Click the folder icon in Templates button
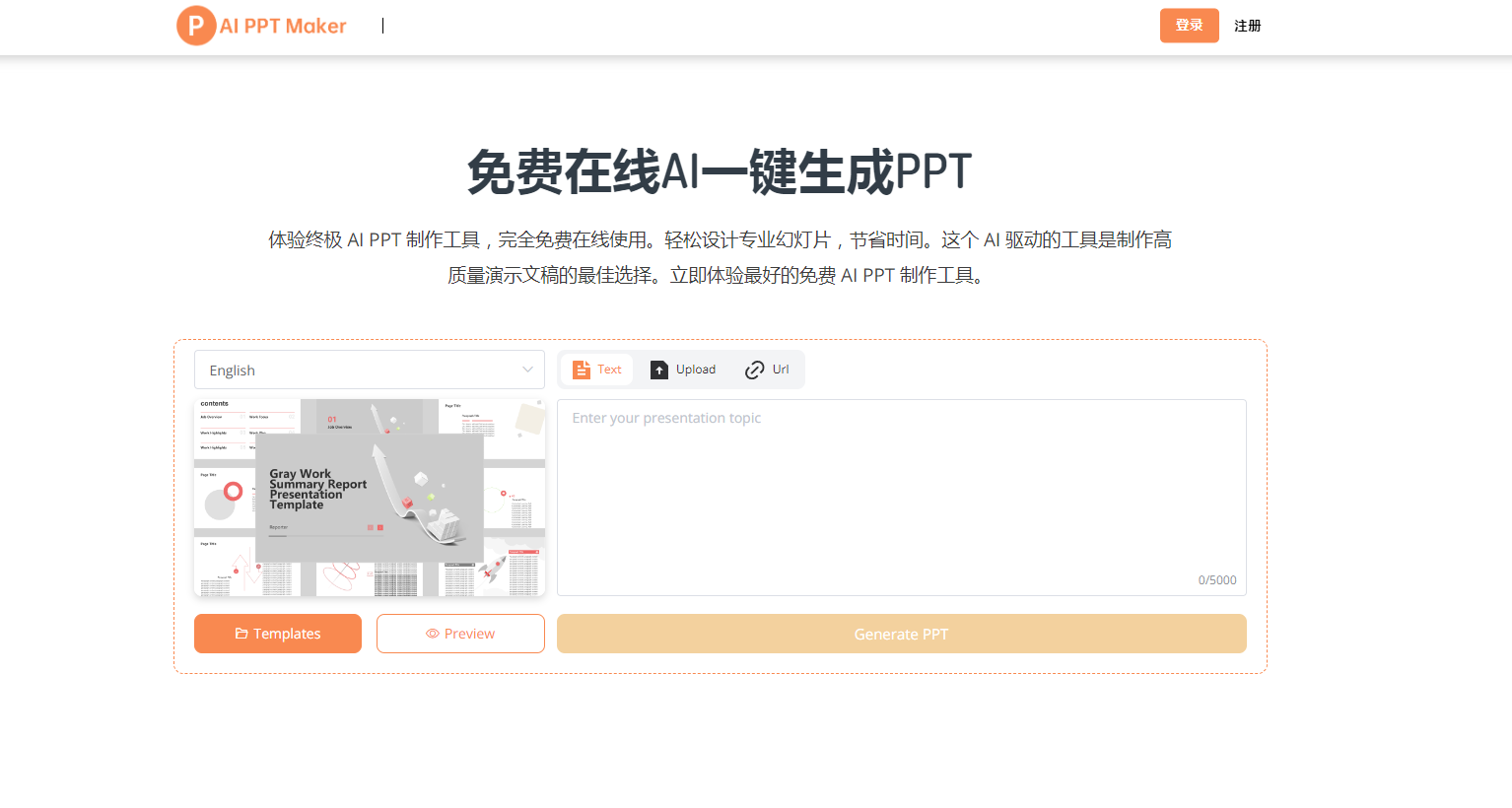1512x808 pixels. [x=241, y=634]
